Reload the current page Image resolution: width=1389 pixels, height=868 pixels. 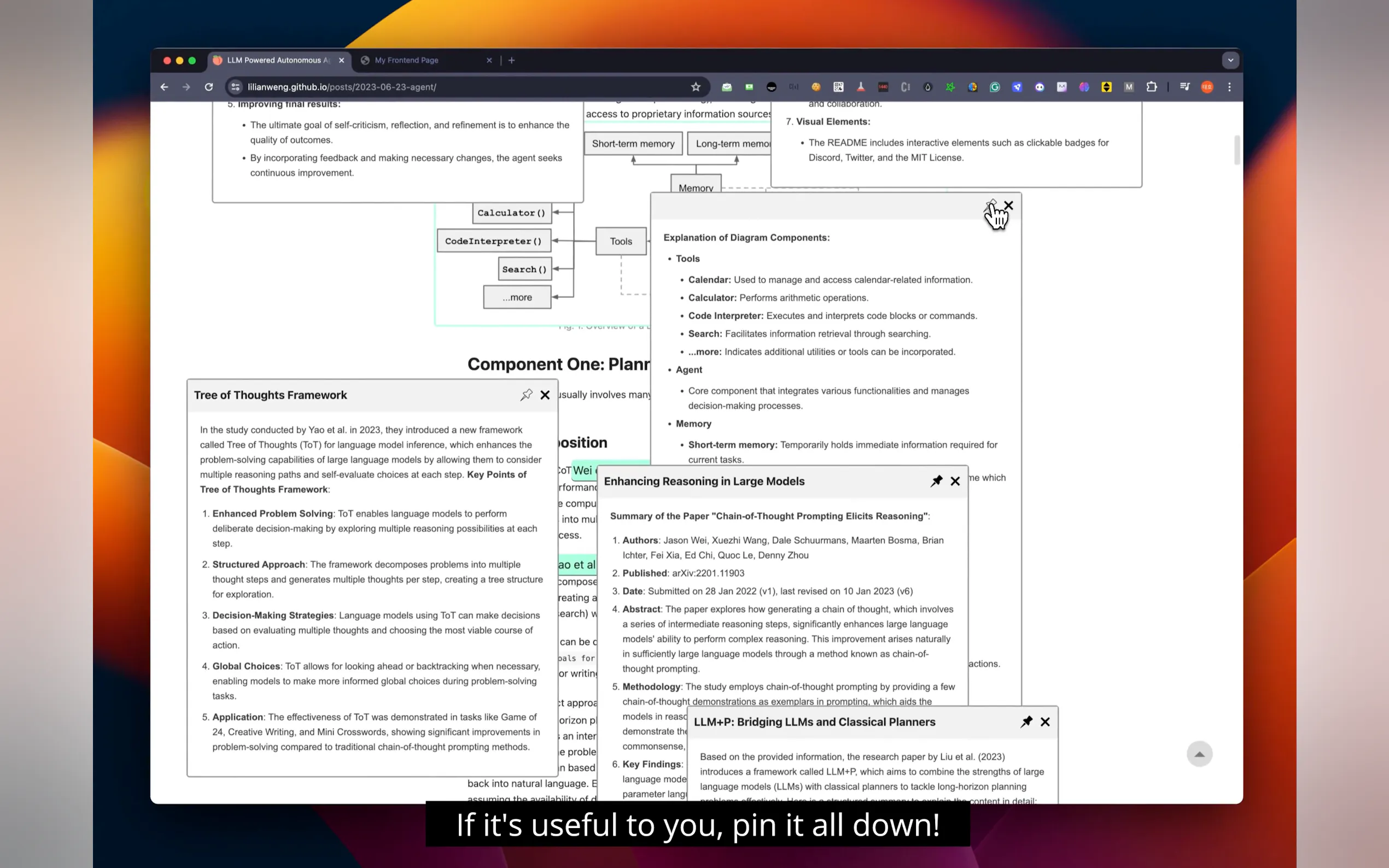(209, 87)
